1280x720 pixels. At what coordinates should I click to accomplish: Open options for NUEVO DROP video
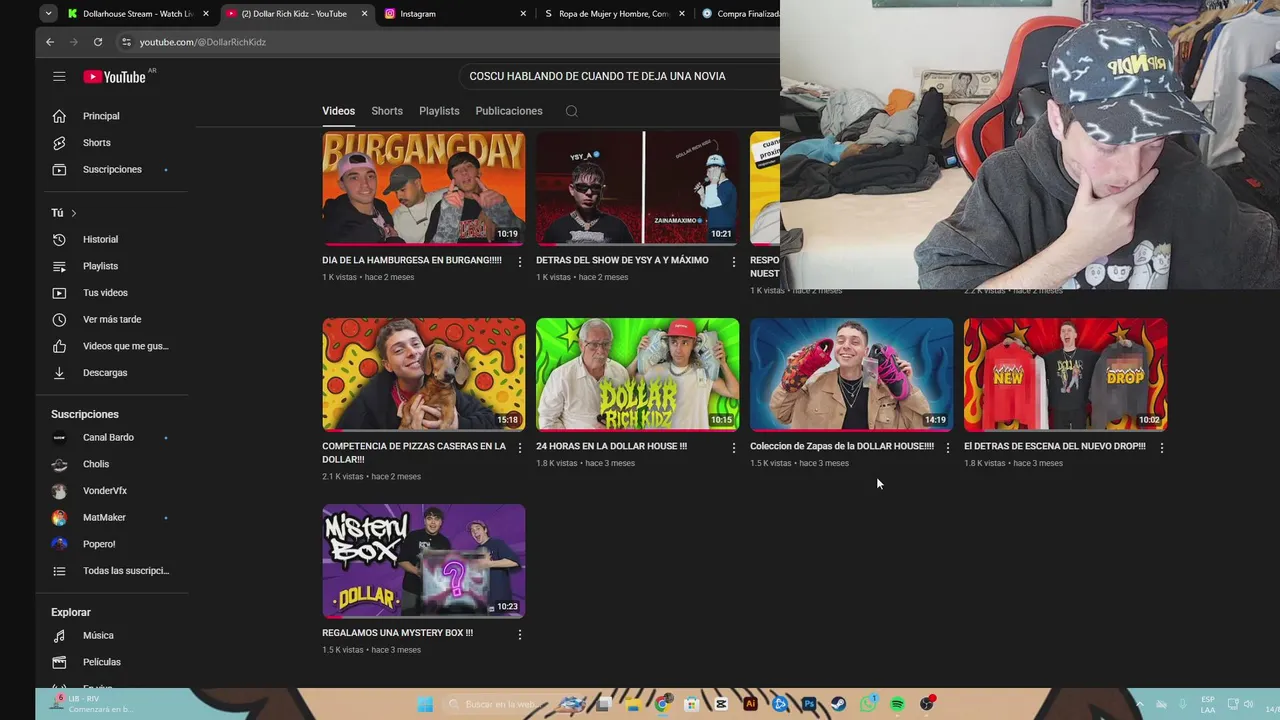(x=1161, y=448)
